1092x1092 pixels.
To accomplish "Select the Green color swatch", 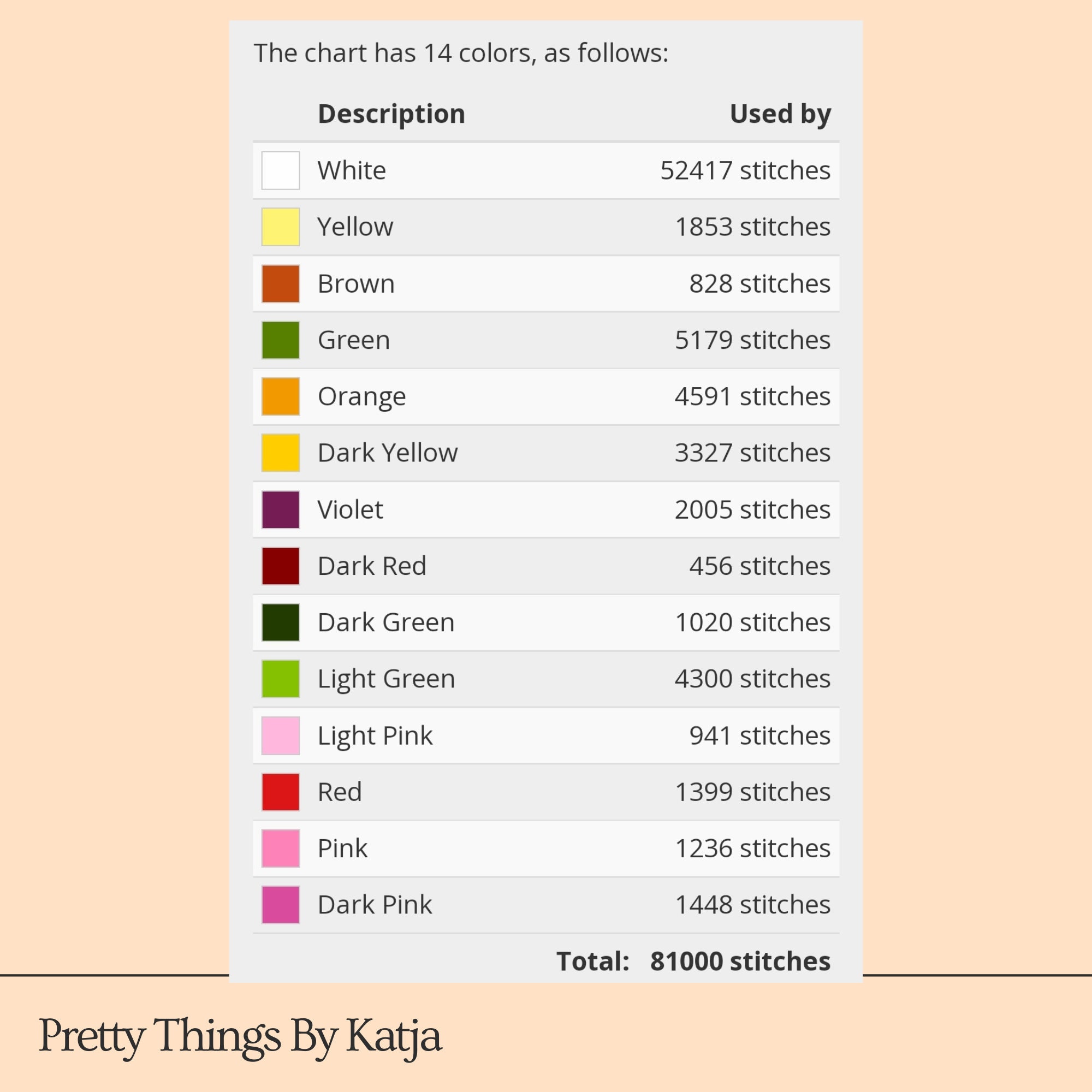I will 280,340.
